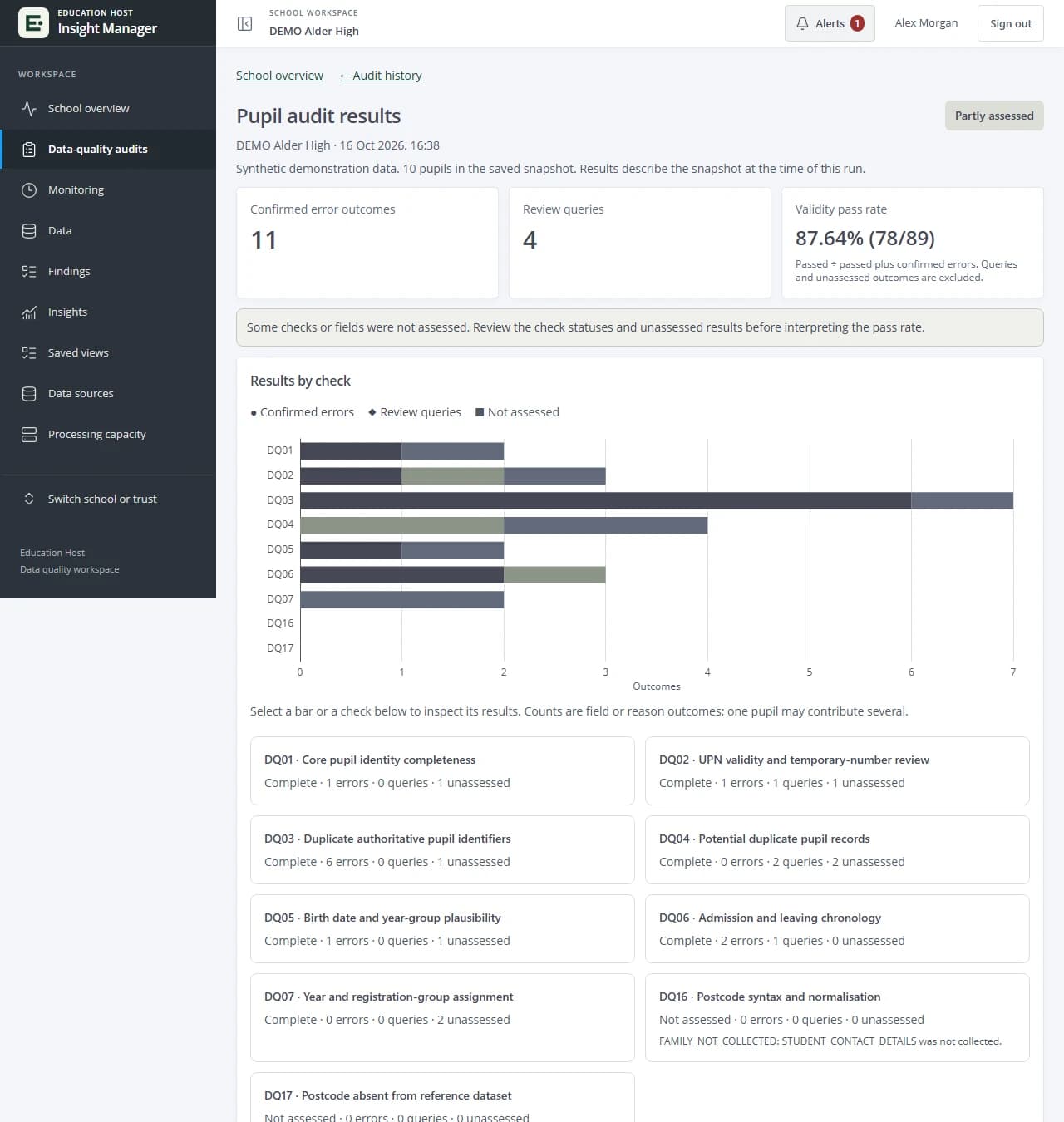Select DQ05 not assessed bar segment
This screenshot has width=1064, height=1122.
(x=452, y=550)
